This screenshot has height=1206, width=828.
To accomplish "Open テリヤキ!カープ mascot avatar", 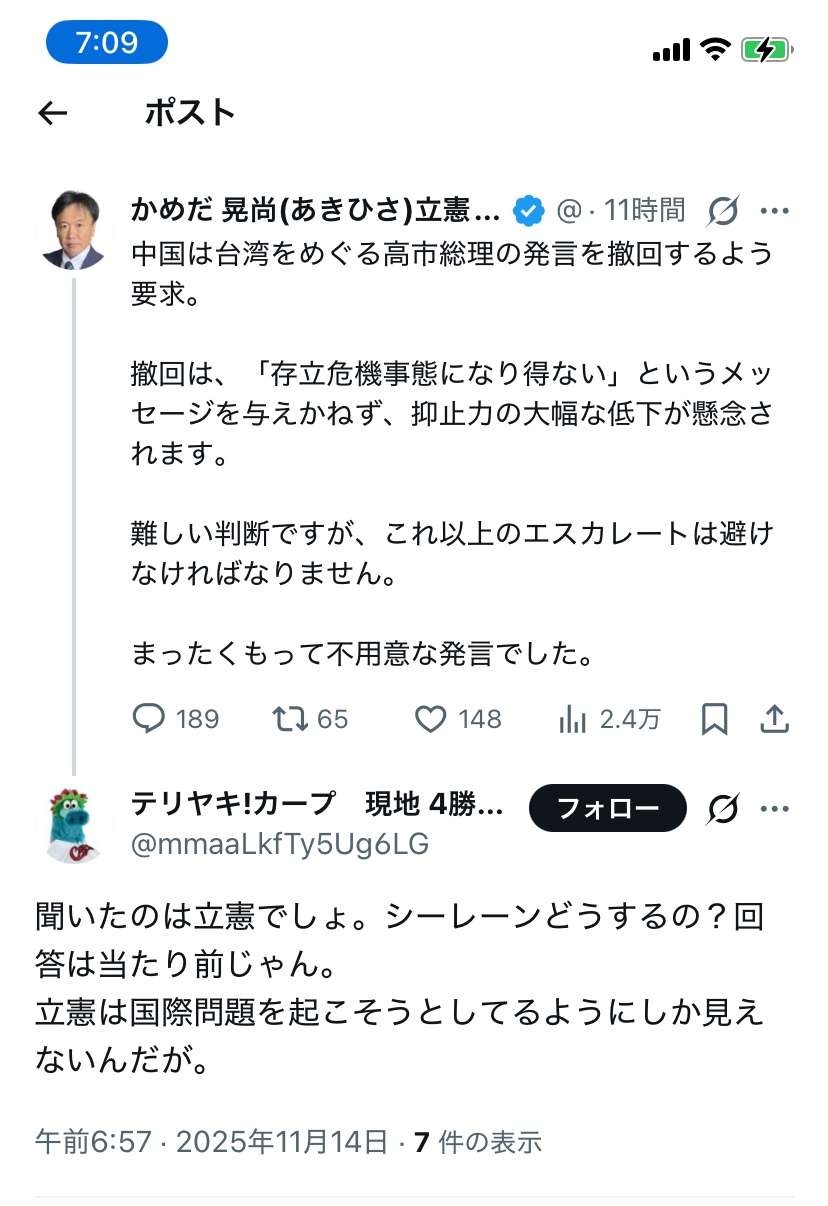I will 74,825.
